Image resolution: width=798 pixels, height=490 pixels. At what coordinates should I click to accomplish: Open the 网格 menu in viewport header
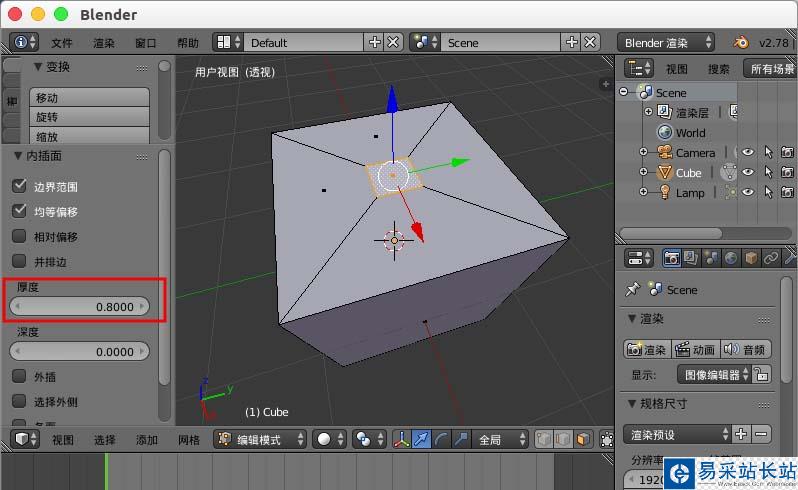pyautogui.click(x=189, y=440)
